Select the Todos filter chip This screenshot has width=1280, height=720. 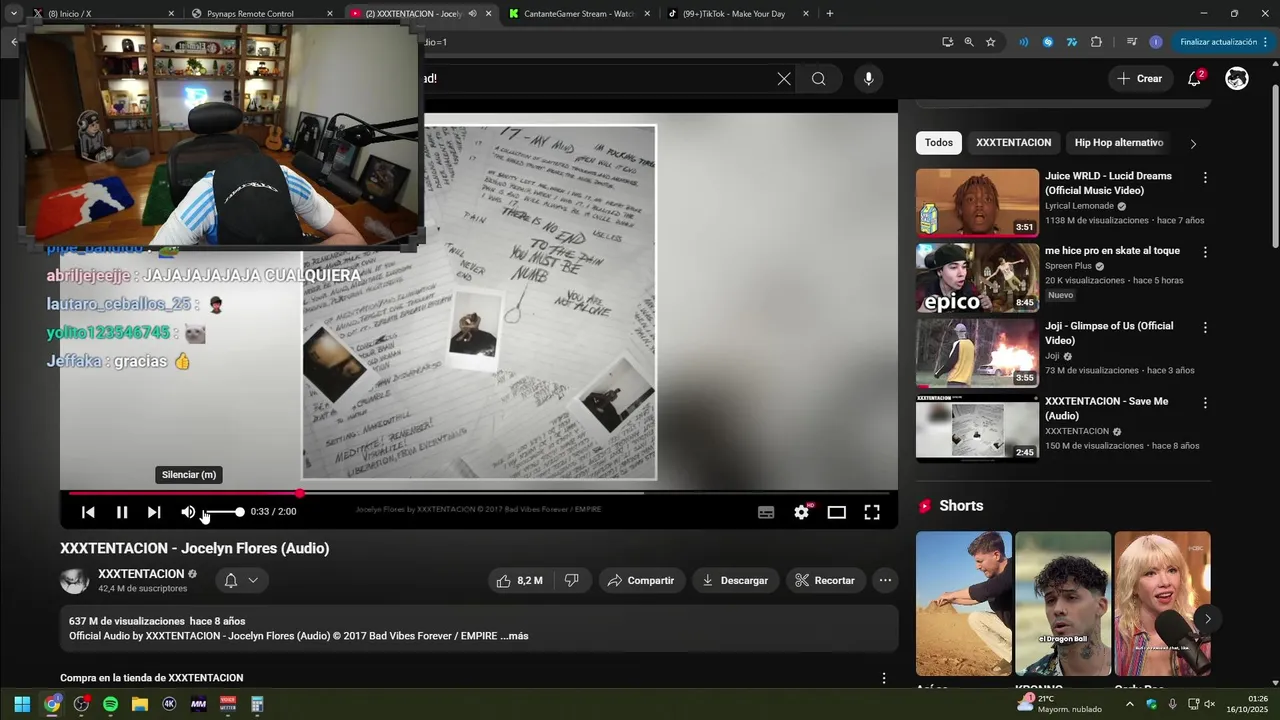tap(939, 143)
